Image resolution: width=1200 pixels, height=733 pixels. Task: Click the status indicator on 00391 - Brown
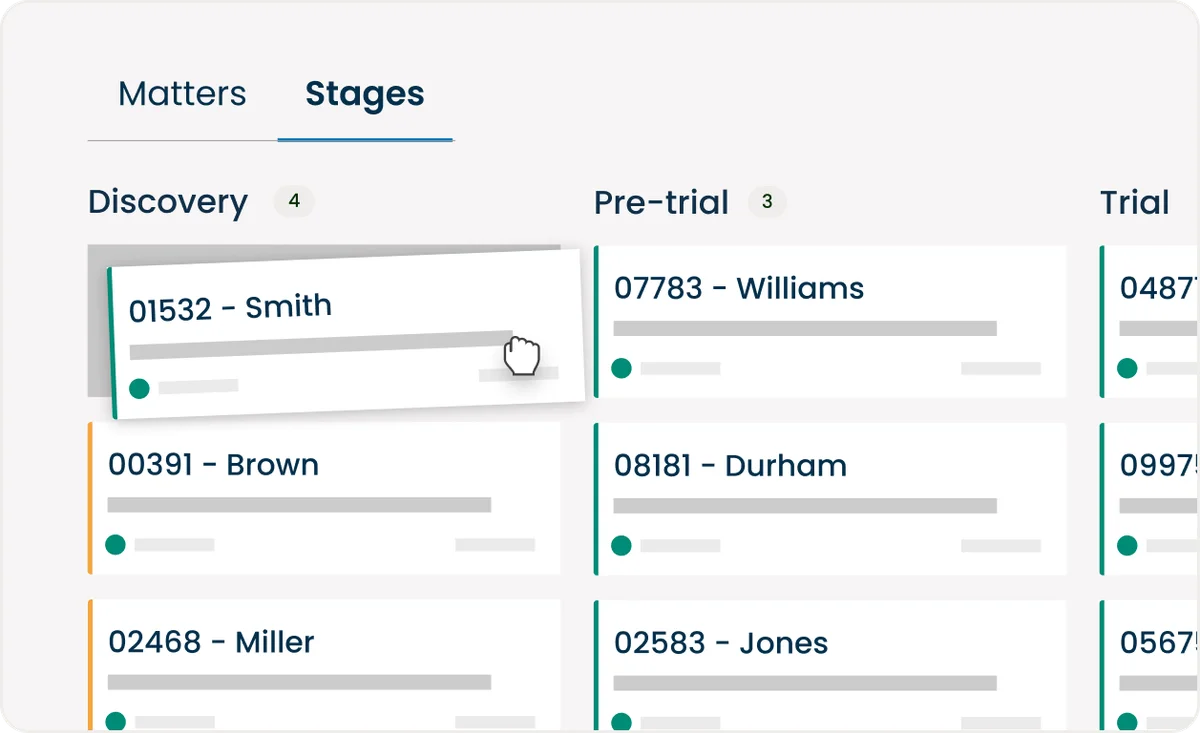[x=115, y=545]
